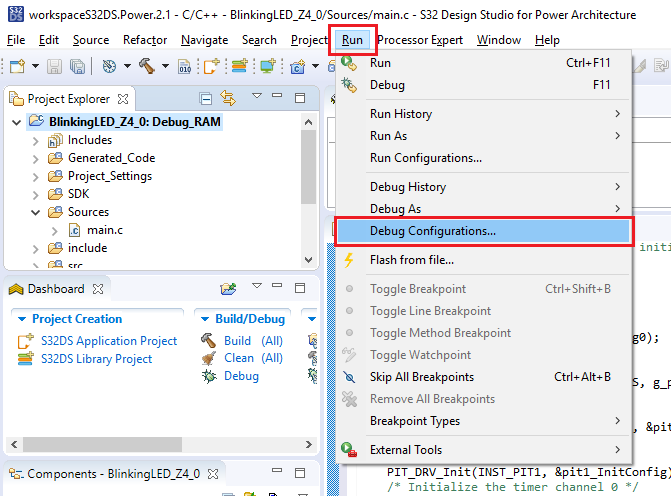Minimize the Dashboard panel
This screenshot has width=671, height=496.
coord(277,285)
